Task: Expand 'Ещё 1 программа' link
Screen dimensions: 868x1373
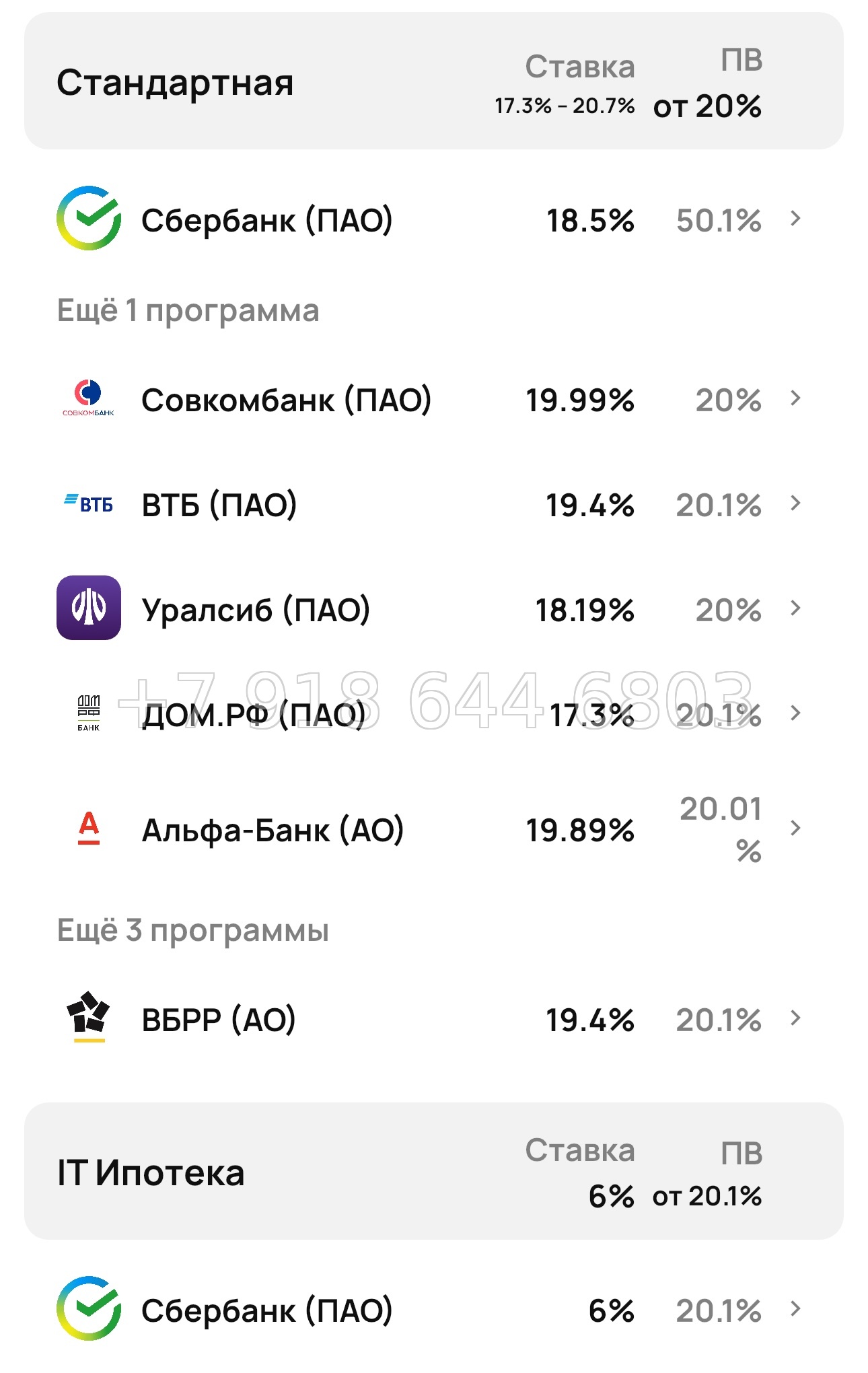Action: (188, 311)
